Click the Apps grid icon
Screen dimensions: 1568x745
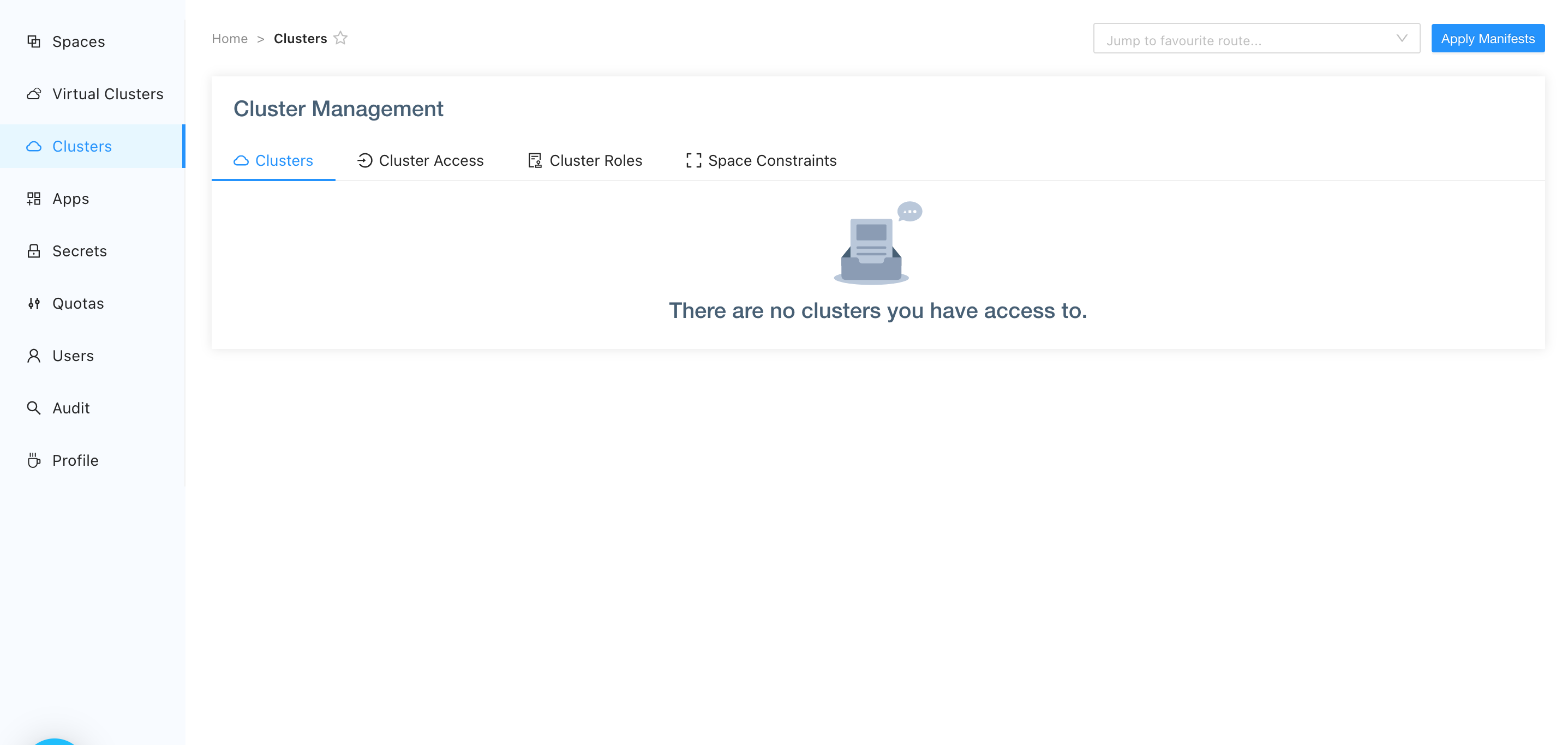pyautogui.click(x=34, y=199)
